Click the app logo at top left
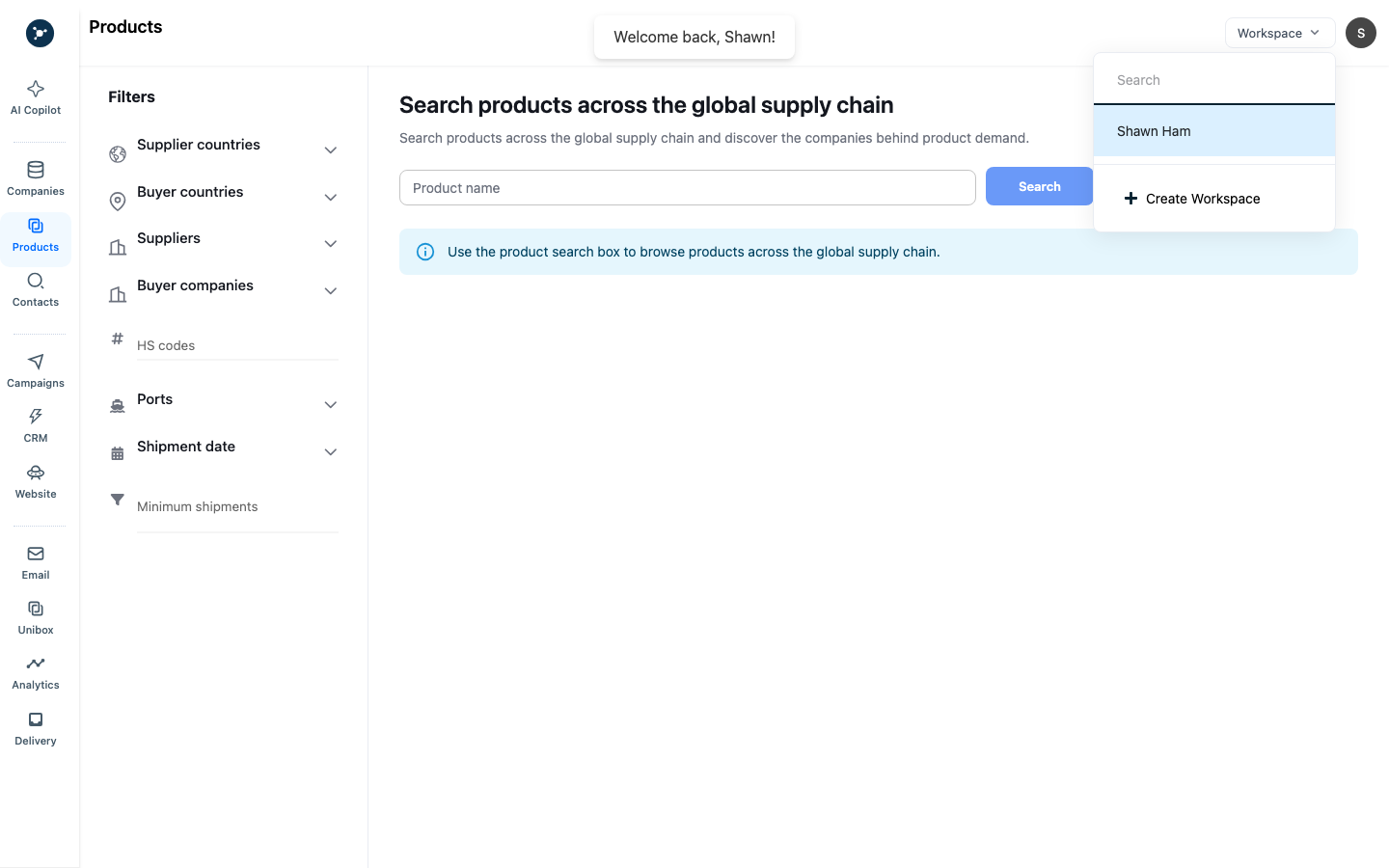1389x868 pixels. pyautogui.click(x=40, y=34)
